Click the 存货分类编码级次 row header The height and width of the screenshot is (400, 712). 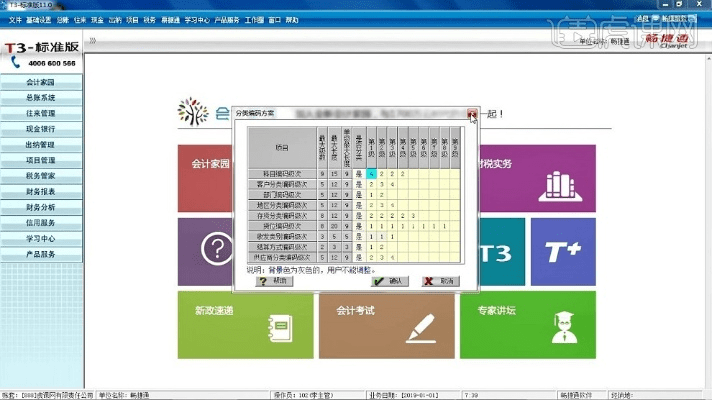tap(282, 216)
